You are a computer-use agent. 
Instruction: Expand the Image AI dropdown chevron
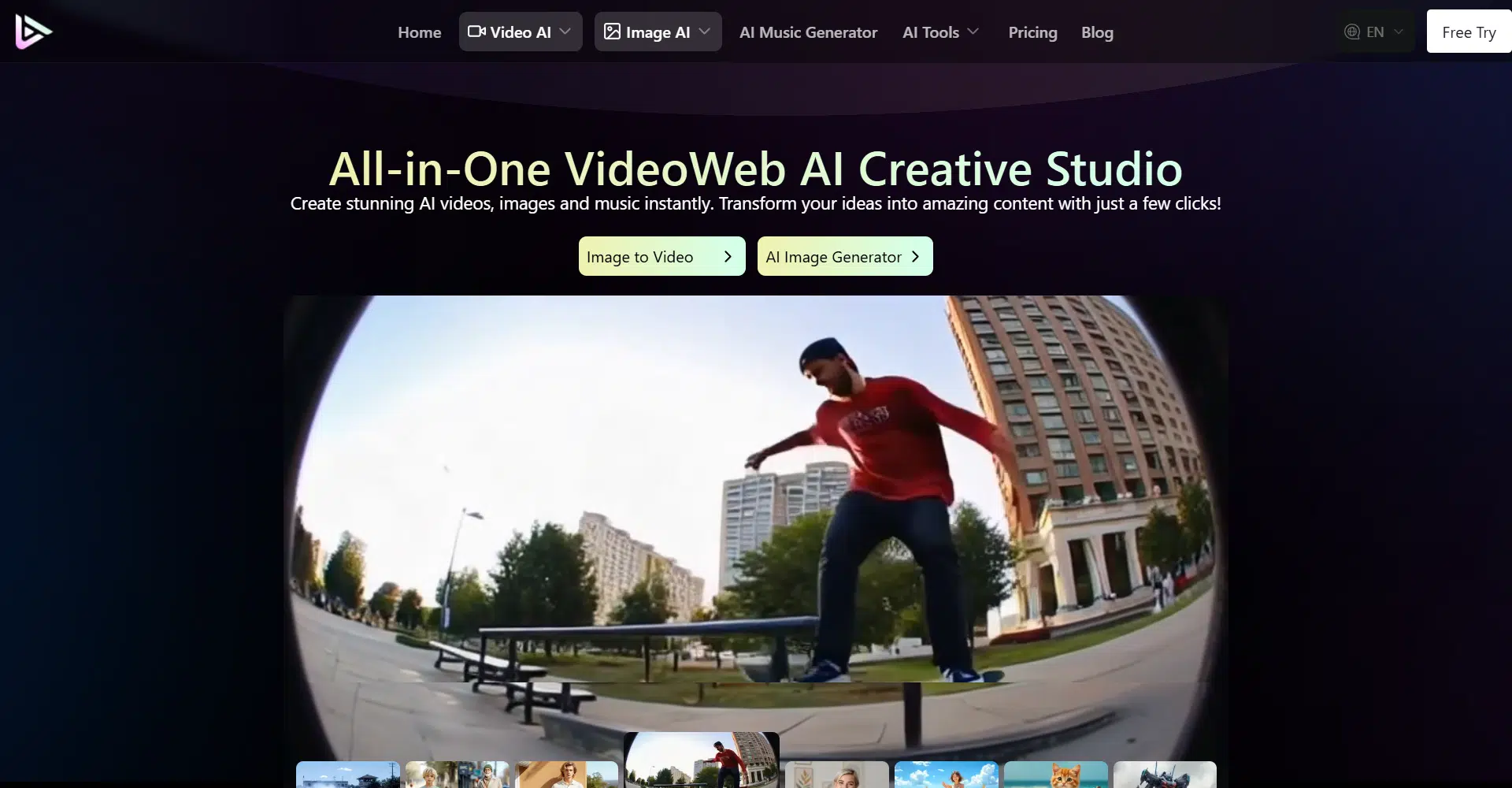point(704,32)
